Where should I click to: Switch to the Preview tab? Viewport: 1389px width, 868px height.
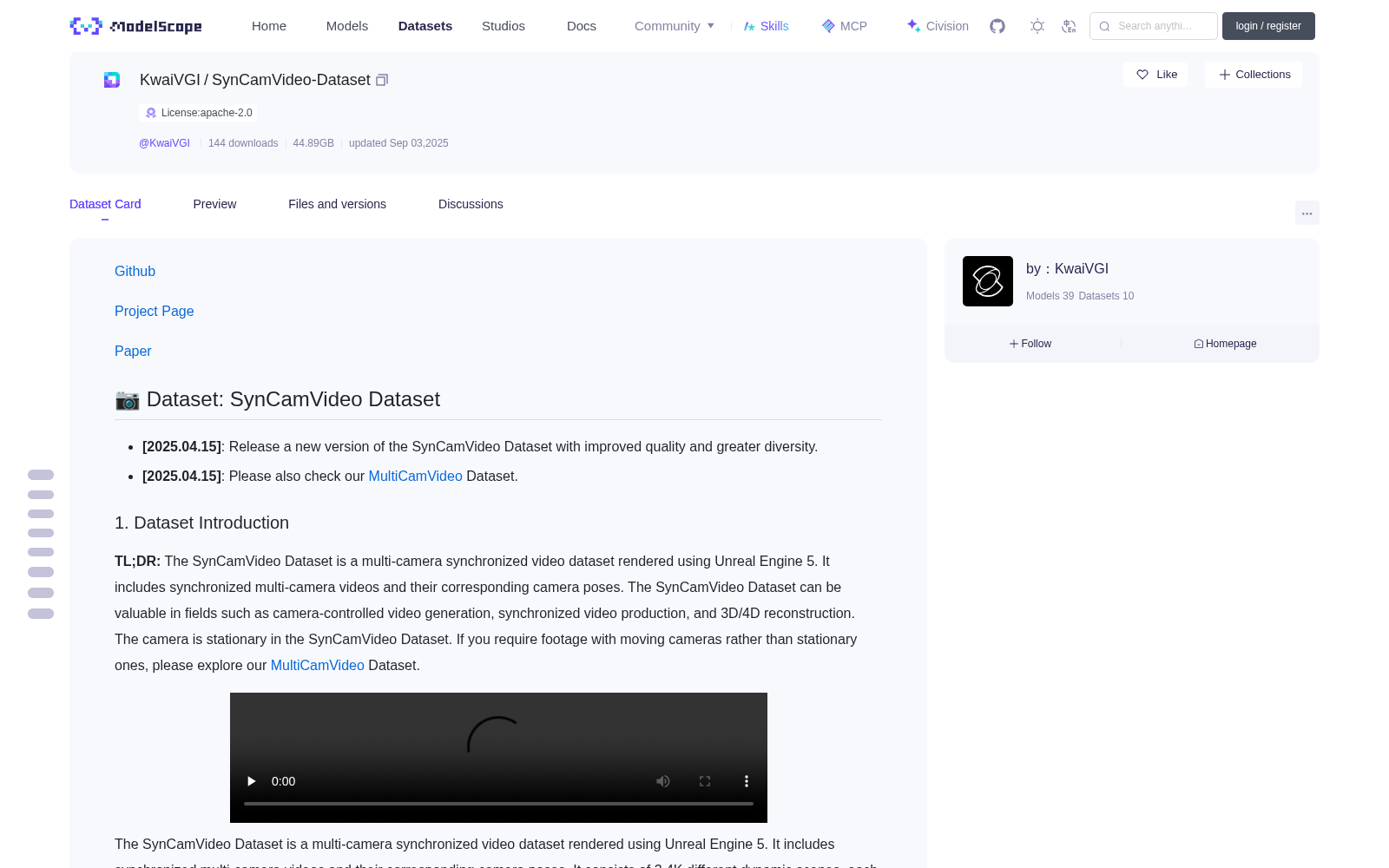(x=214, y=204)
